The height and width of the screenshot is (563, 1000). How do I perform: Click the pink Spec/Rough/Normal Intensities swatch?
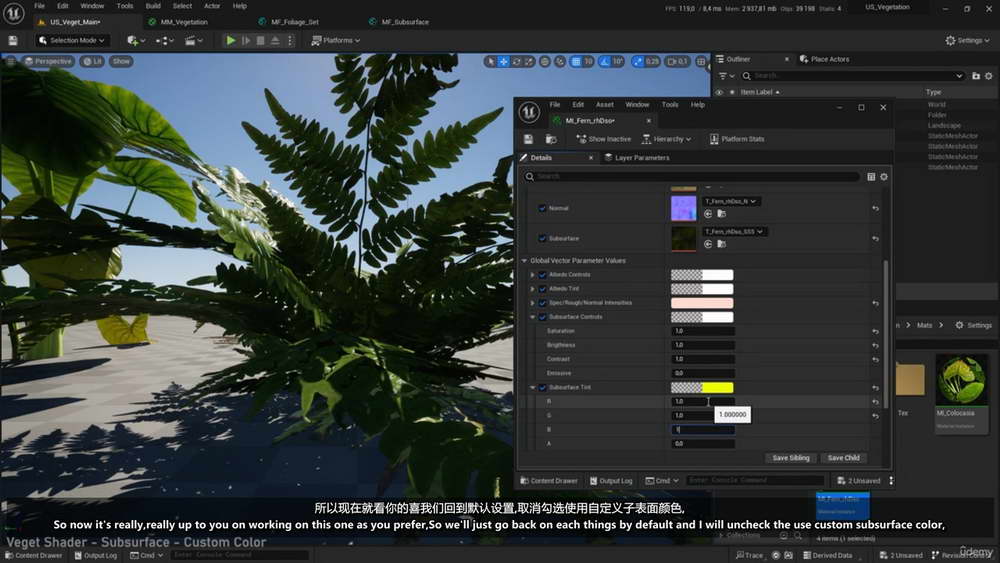702,303
